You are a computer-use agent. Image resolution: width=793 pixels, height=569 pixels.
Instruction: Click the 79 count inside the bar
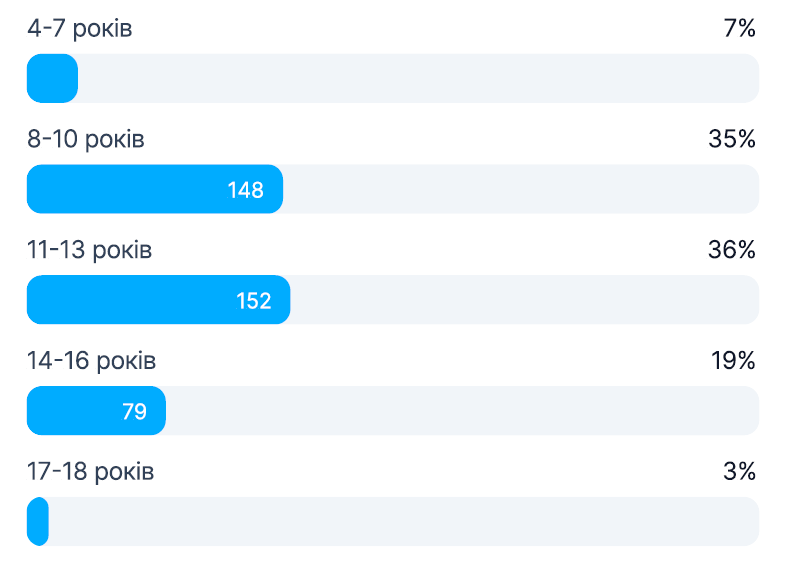pyautogui.click(x=135, y=411)
